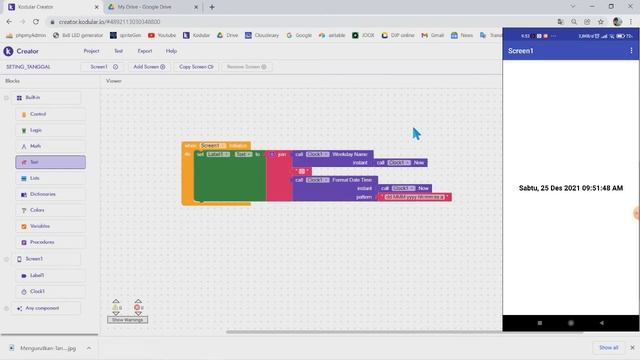Select the Control blocks category
The height and width of the screenshot is (360, 640).
(x=51, y=114)
